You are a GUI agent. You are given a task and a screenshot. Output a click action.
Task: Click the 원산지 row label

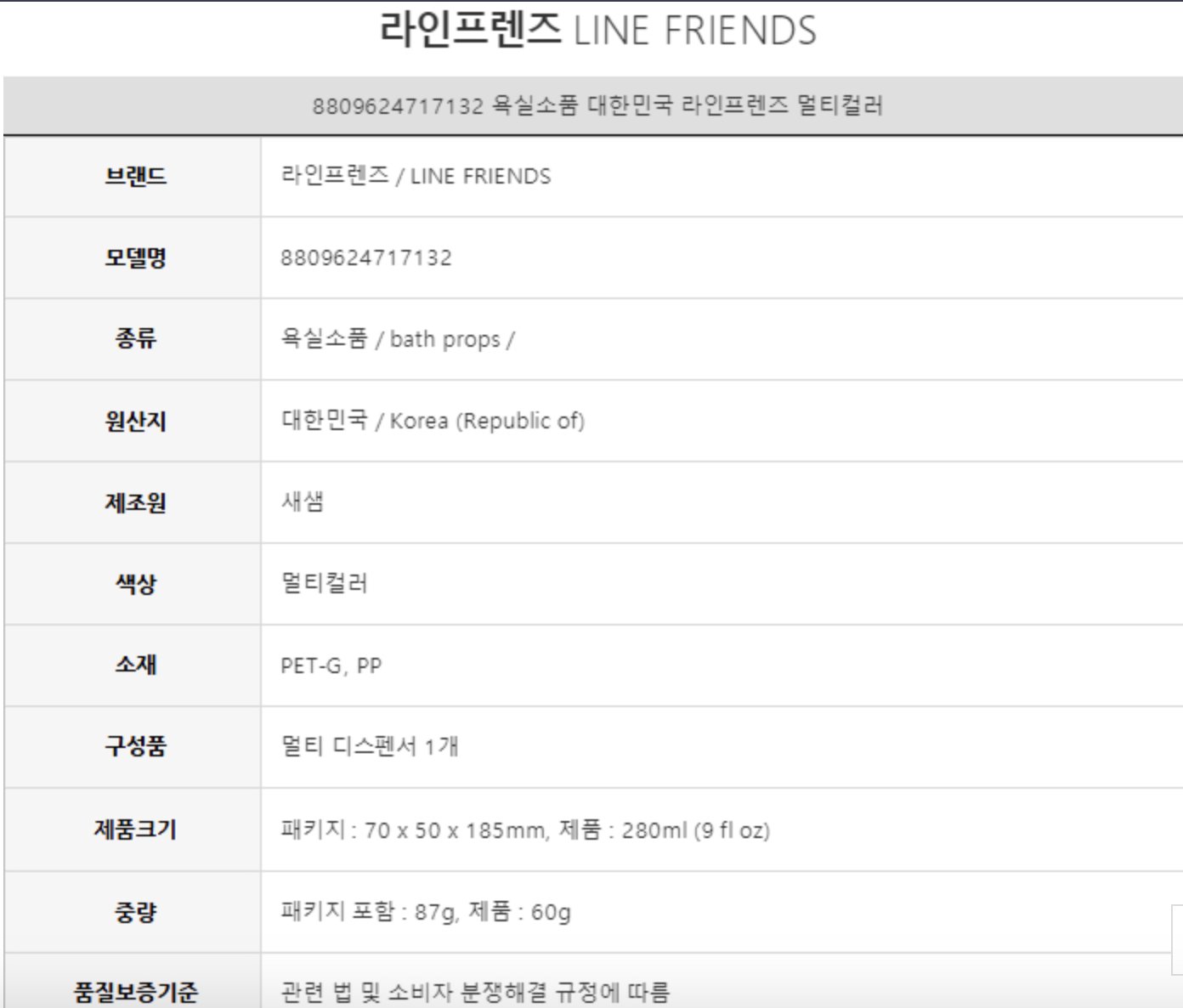[135, 421]
